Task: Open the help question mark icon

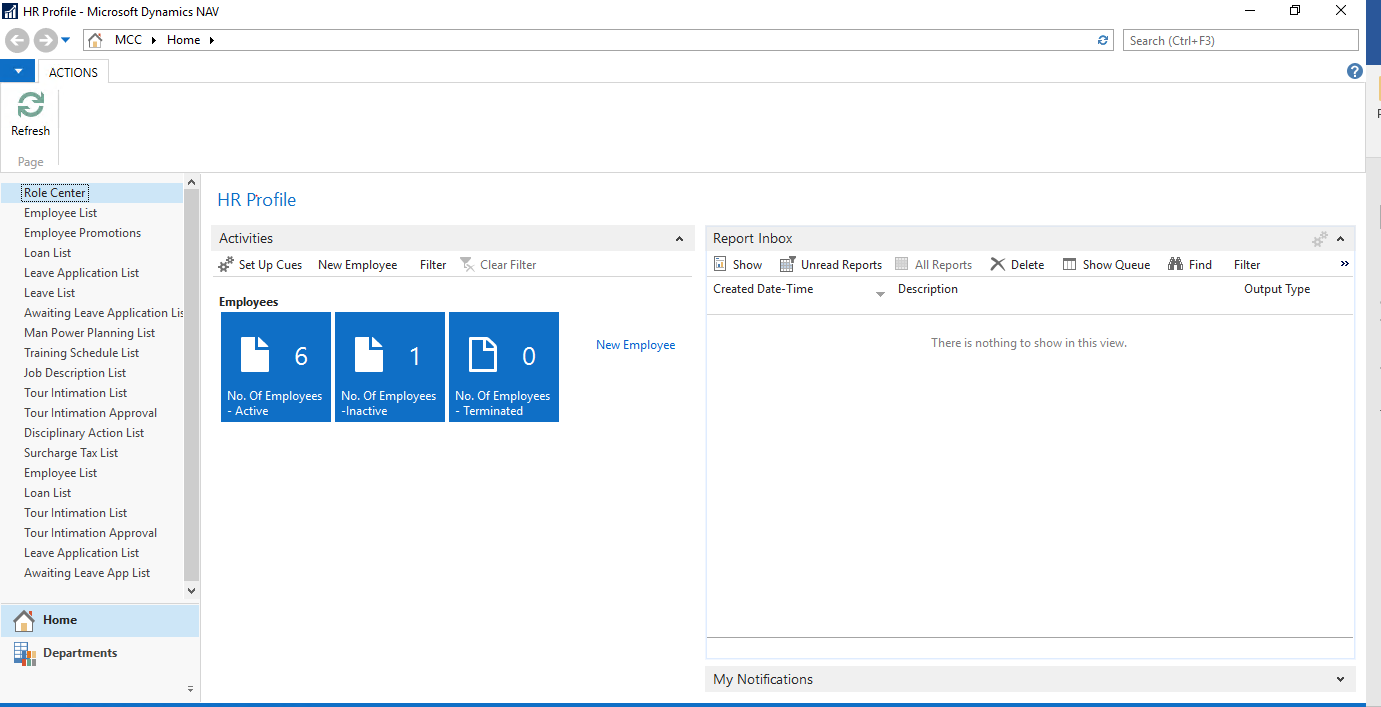Action: click(1355, 71)
